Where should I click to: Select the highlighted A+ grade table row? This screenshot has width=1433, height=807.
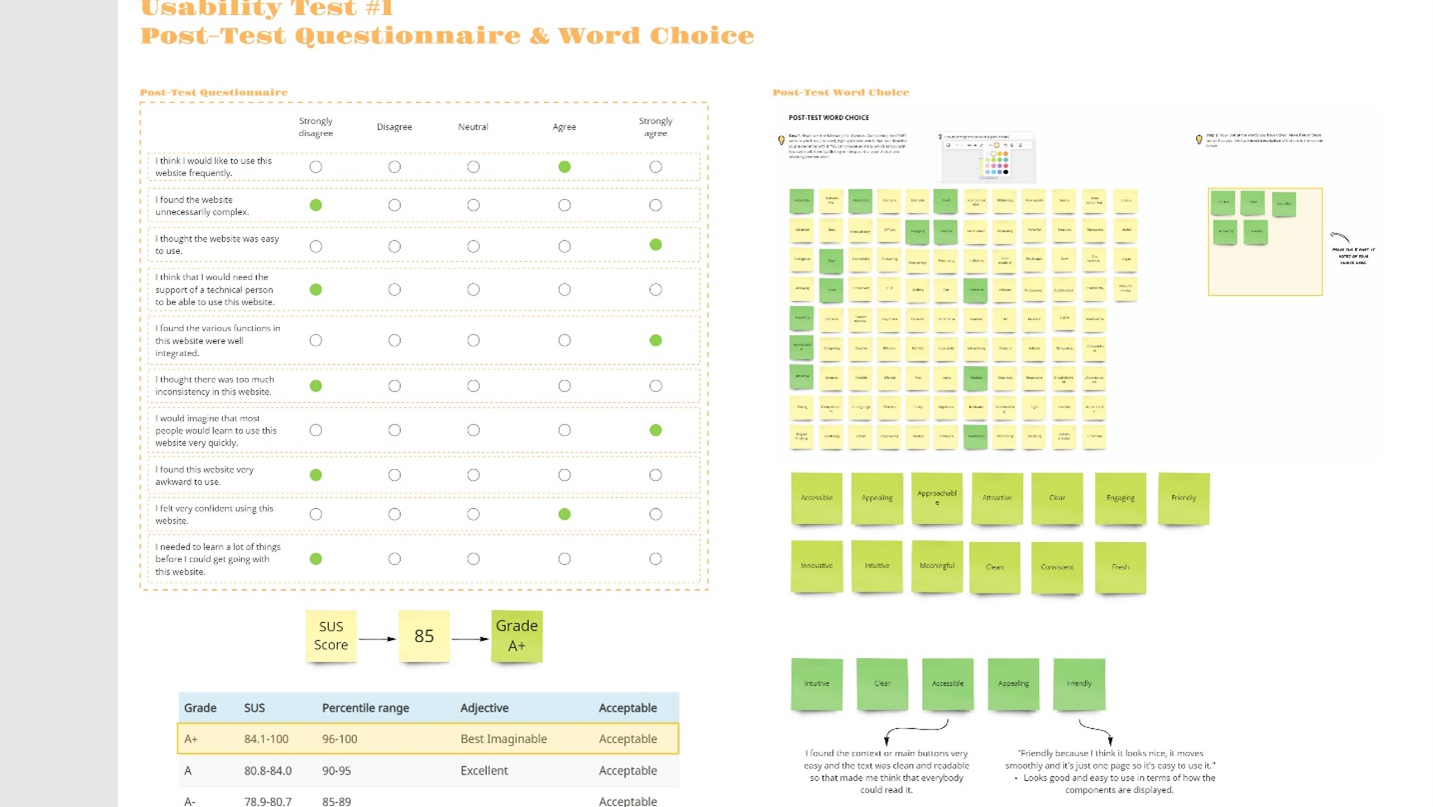[428, 739]
